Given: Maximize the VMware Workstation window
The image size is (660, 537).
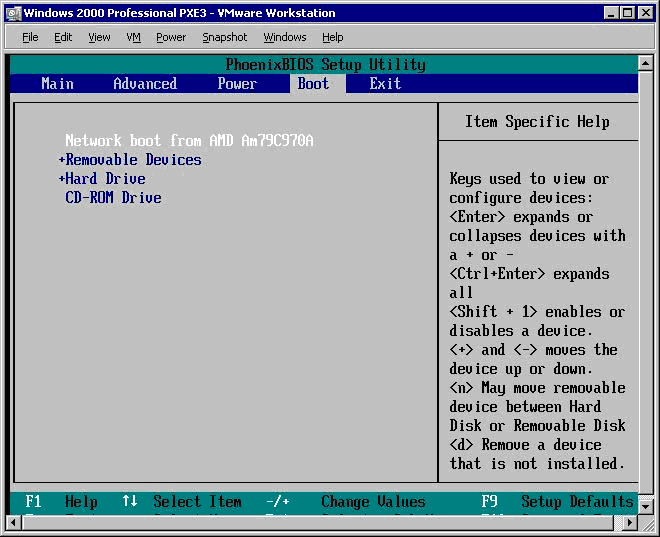Looking at the screenshot, I should click(x=627, y=13).
